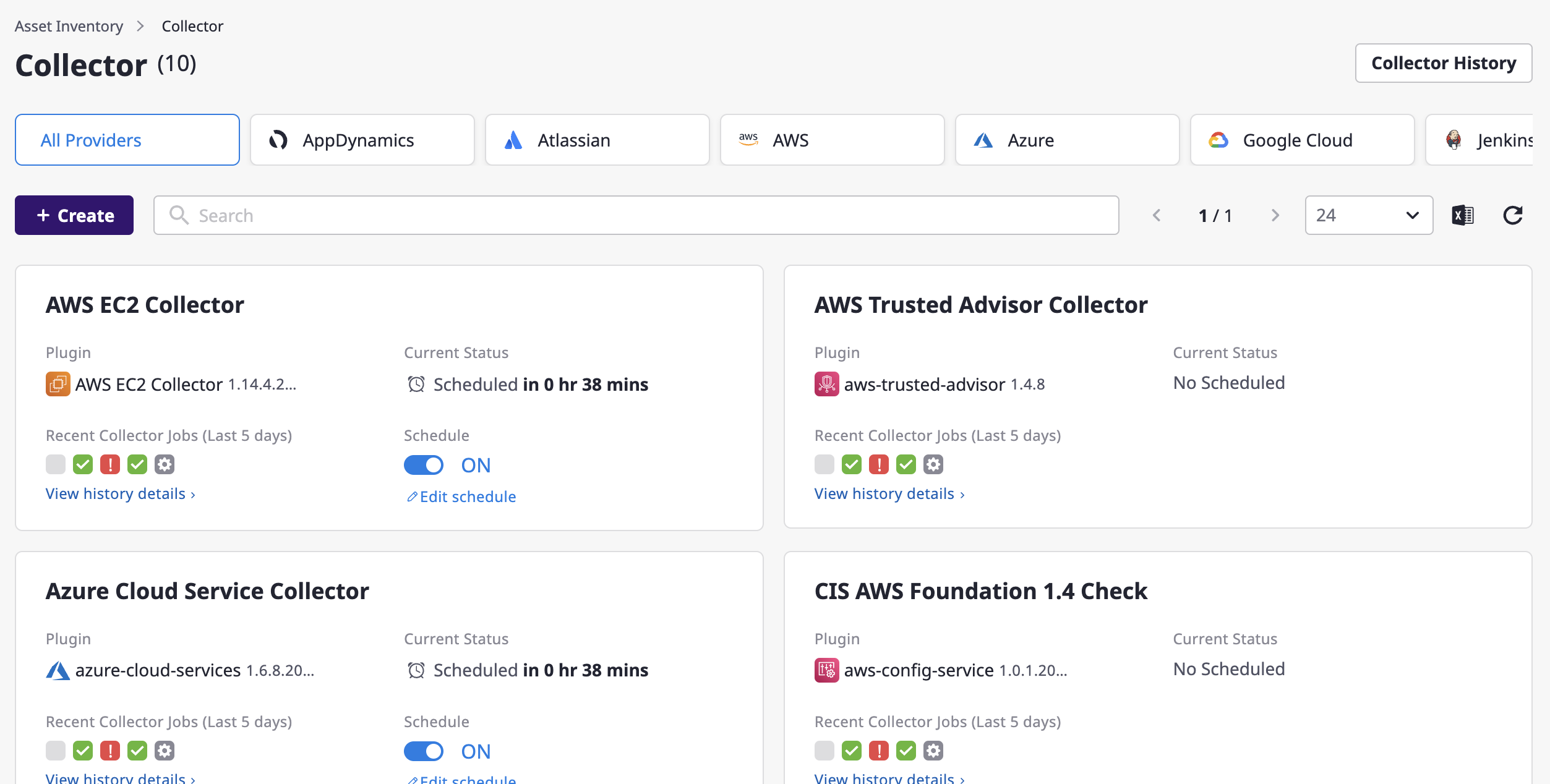Click the Excel export icon
1550x784 pixels.
[x=1462, y=215]
